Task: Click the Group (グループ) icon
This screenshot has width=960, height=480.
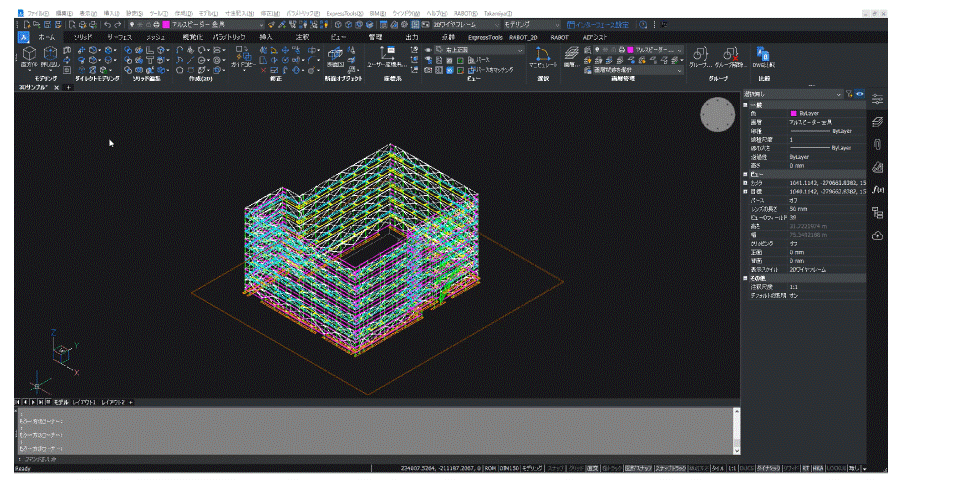Action: tap(700, 55)
